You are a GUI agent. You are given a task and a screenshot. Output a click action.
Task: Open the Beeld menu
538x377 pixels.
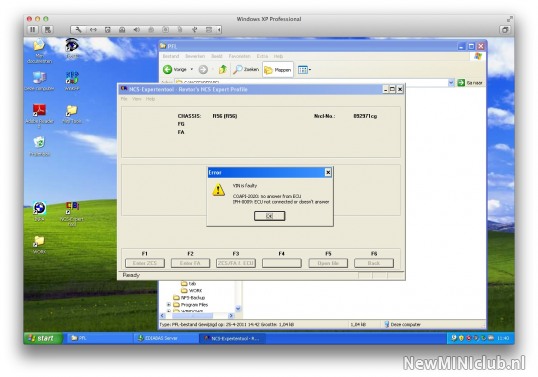coord(217,56)
